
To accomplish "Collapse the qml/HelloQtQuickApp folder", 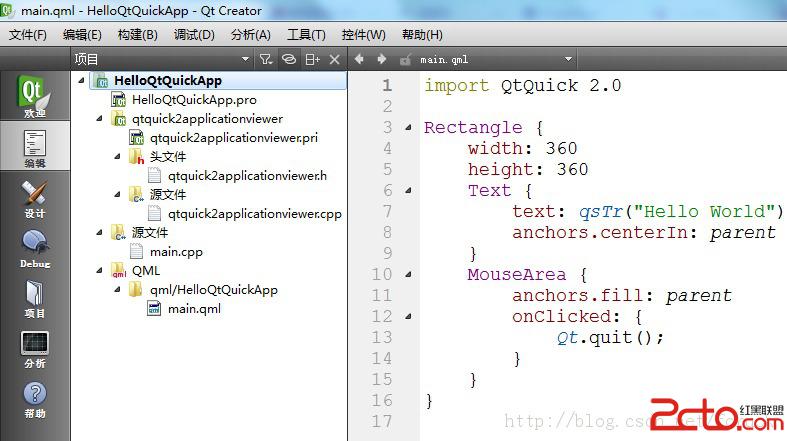I will coord(117,289).
